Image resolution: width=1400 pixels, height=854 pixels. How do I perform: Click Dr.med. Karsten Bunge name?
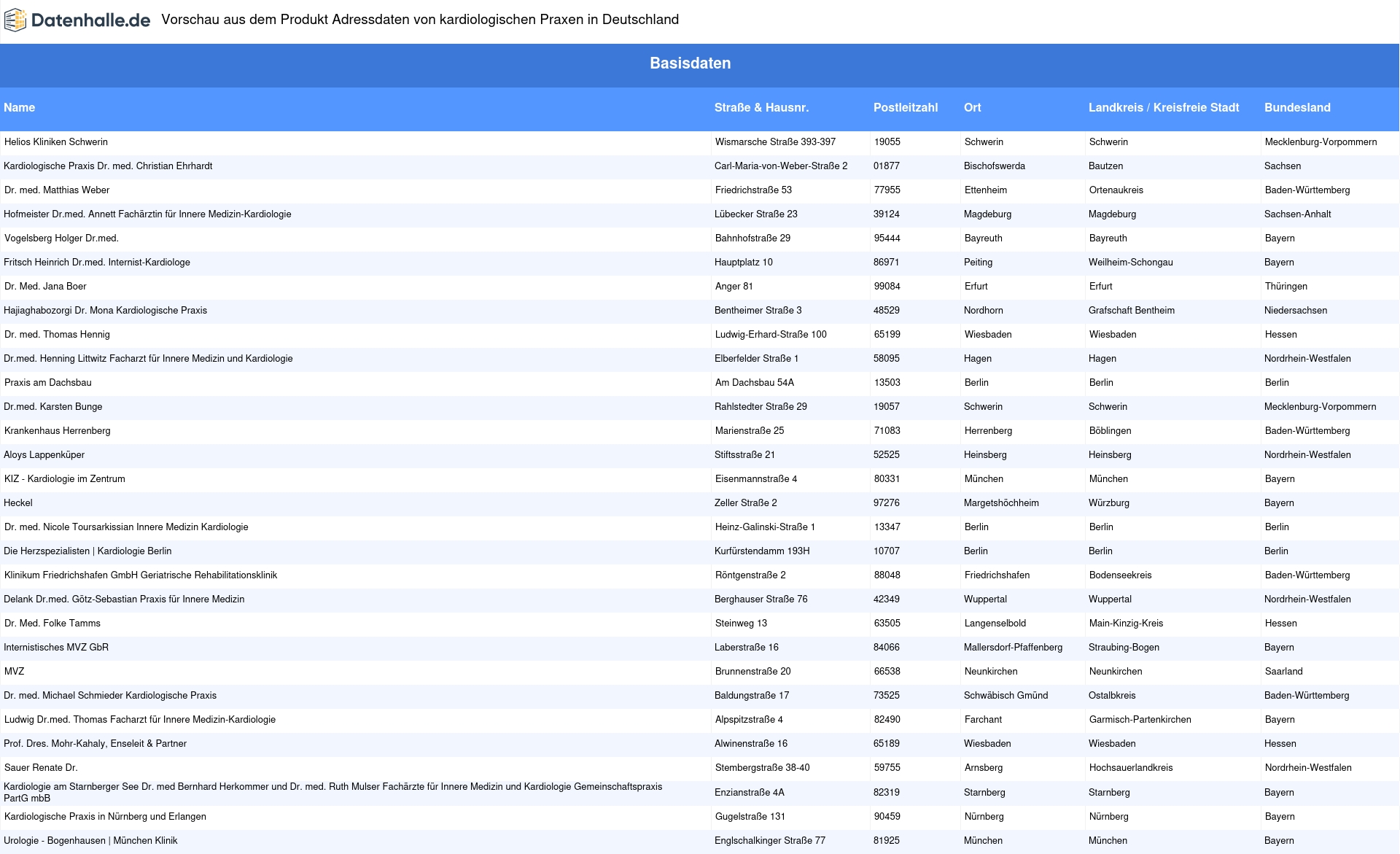pos(53,407)
